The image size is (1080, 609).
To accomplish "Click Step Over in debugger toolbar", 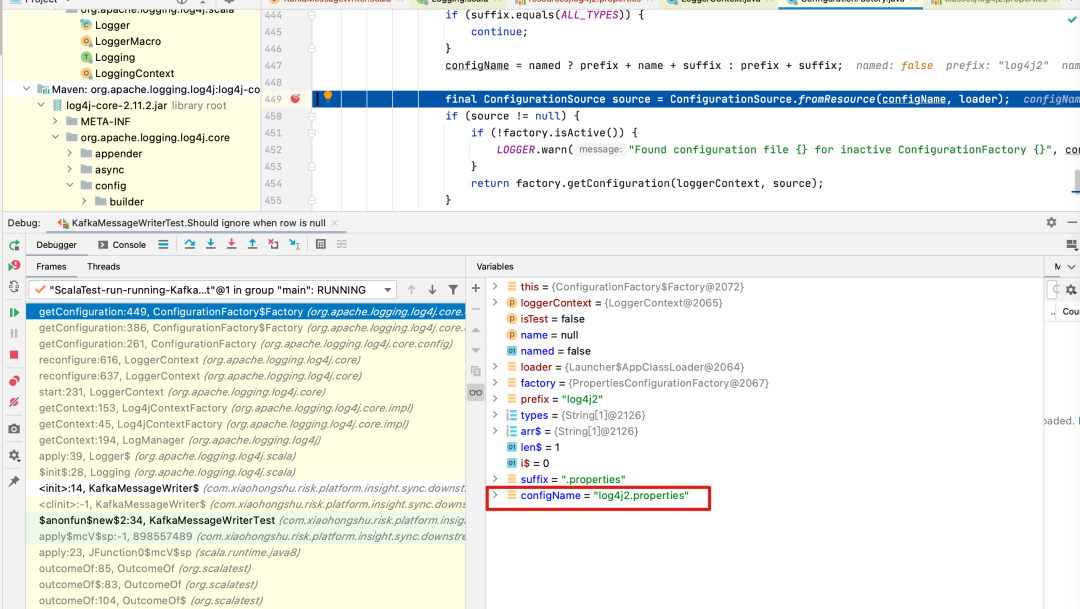I will [189, 244].
